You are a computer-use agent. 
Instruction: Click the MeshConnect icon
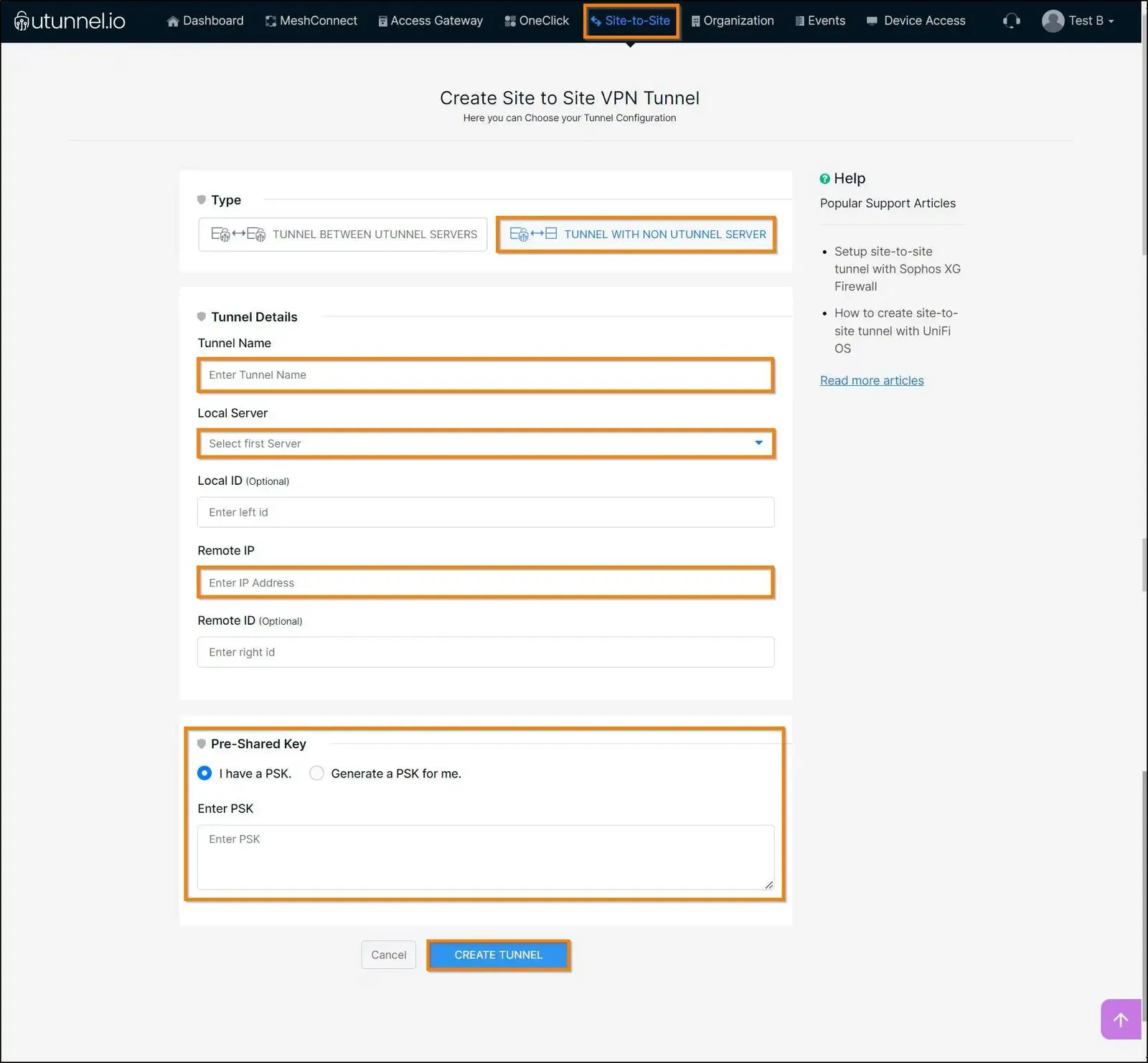click(270, 22)
